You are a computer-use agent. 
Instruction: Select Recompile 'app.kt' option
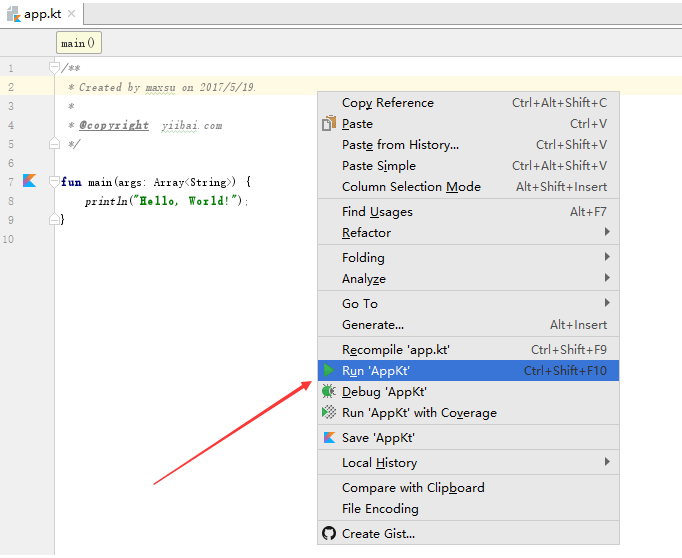(396, 350)
